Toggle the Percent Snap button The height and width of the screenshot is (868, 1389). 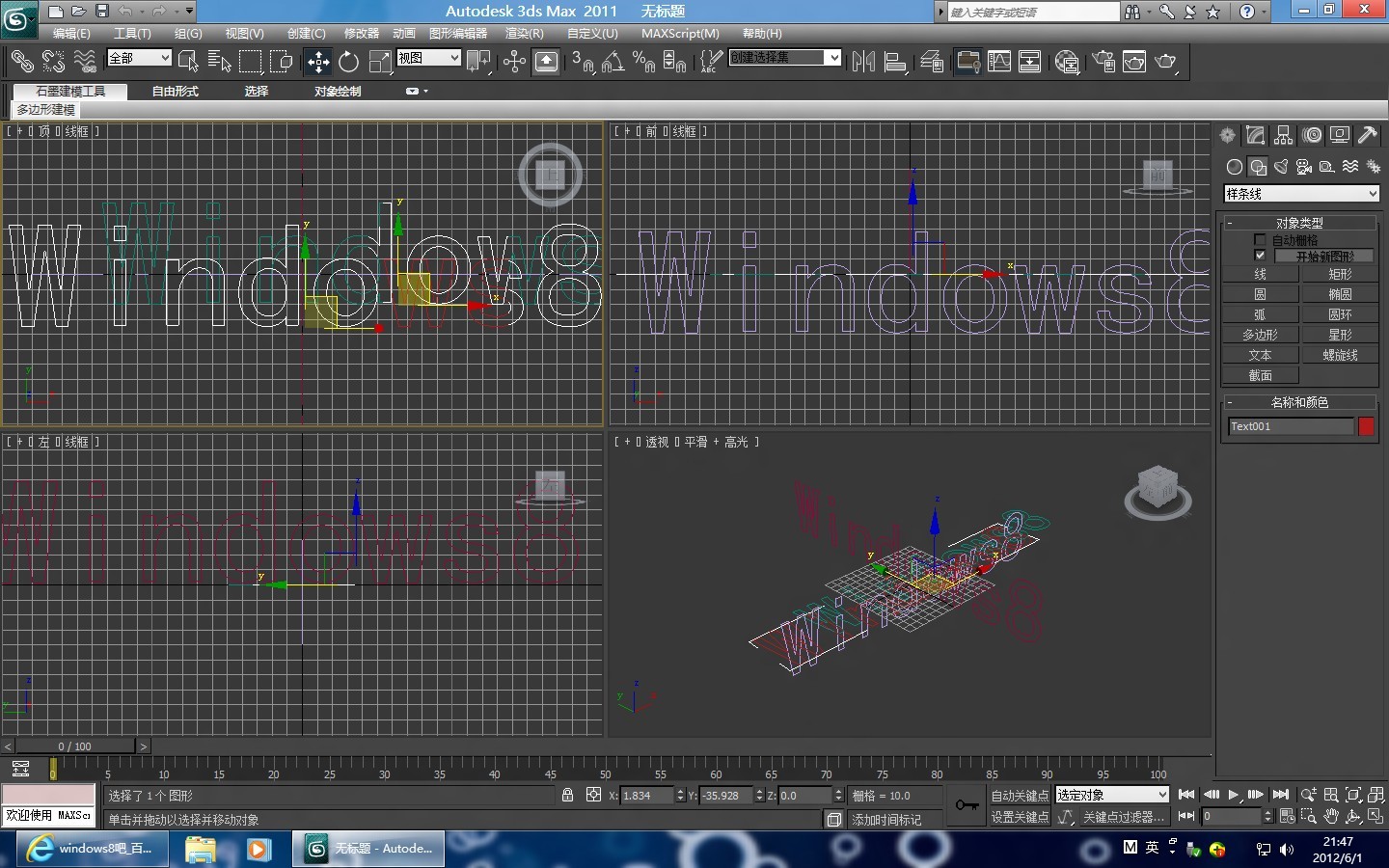click(x=643, y=62)
